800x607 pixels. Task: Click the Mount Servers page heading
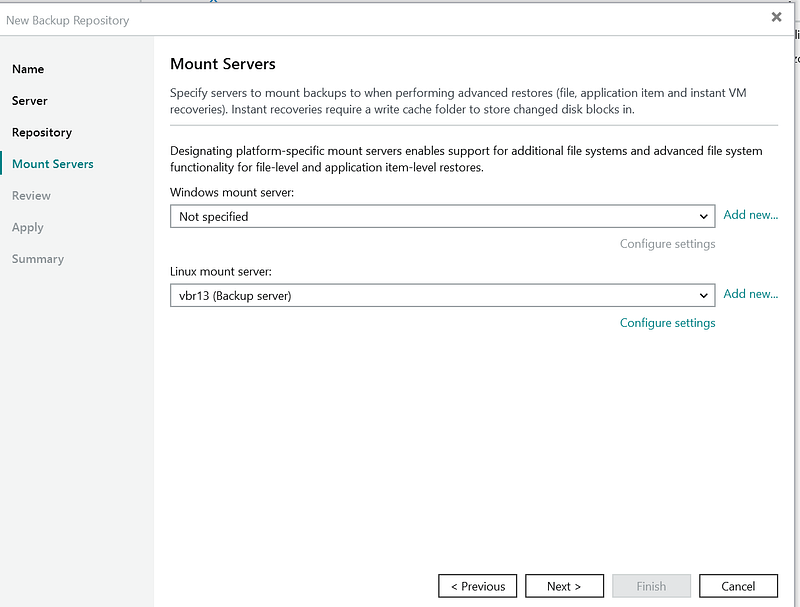(223, 65)
